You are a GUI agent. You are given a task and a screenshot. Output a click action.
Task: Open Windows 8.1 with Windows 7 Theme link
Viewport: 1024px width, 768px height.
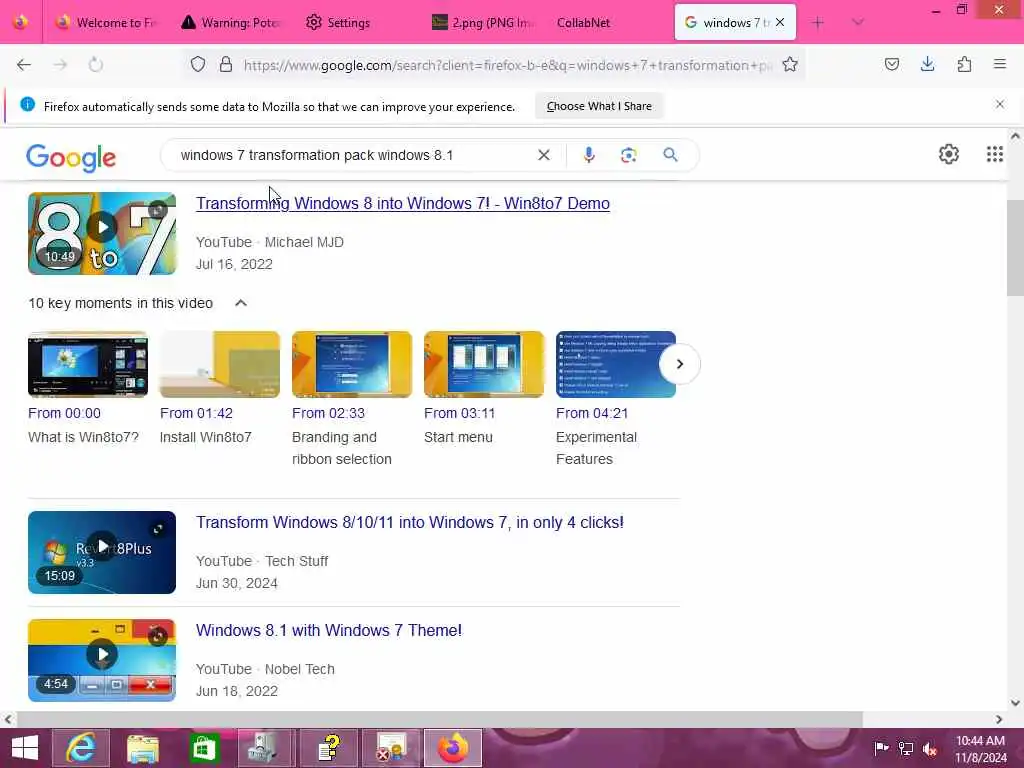328,630
